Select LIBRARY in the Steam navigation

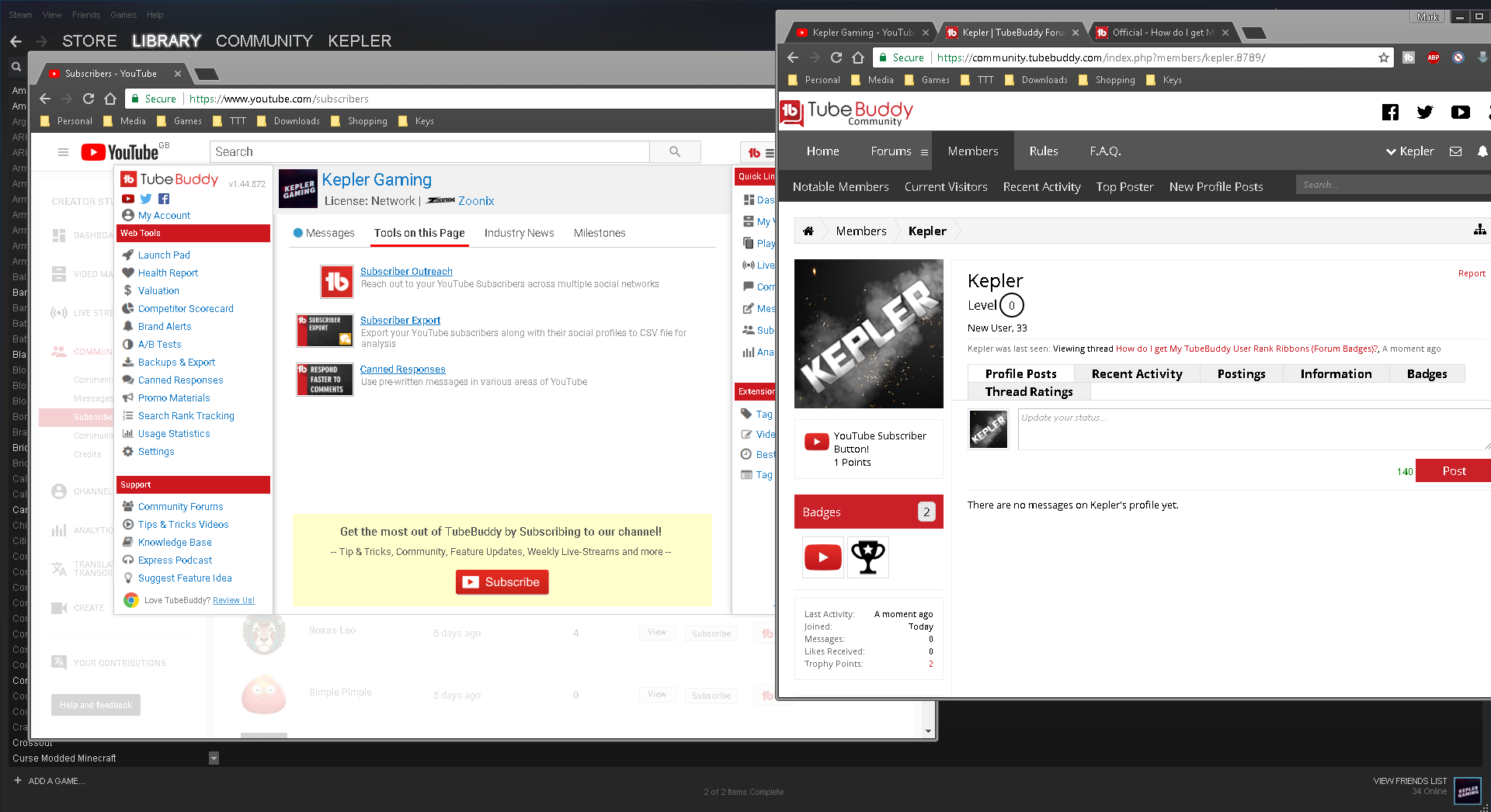166,41
